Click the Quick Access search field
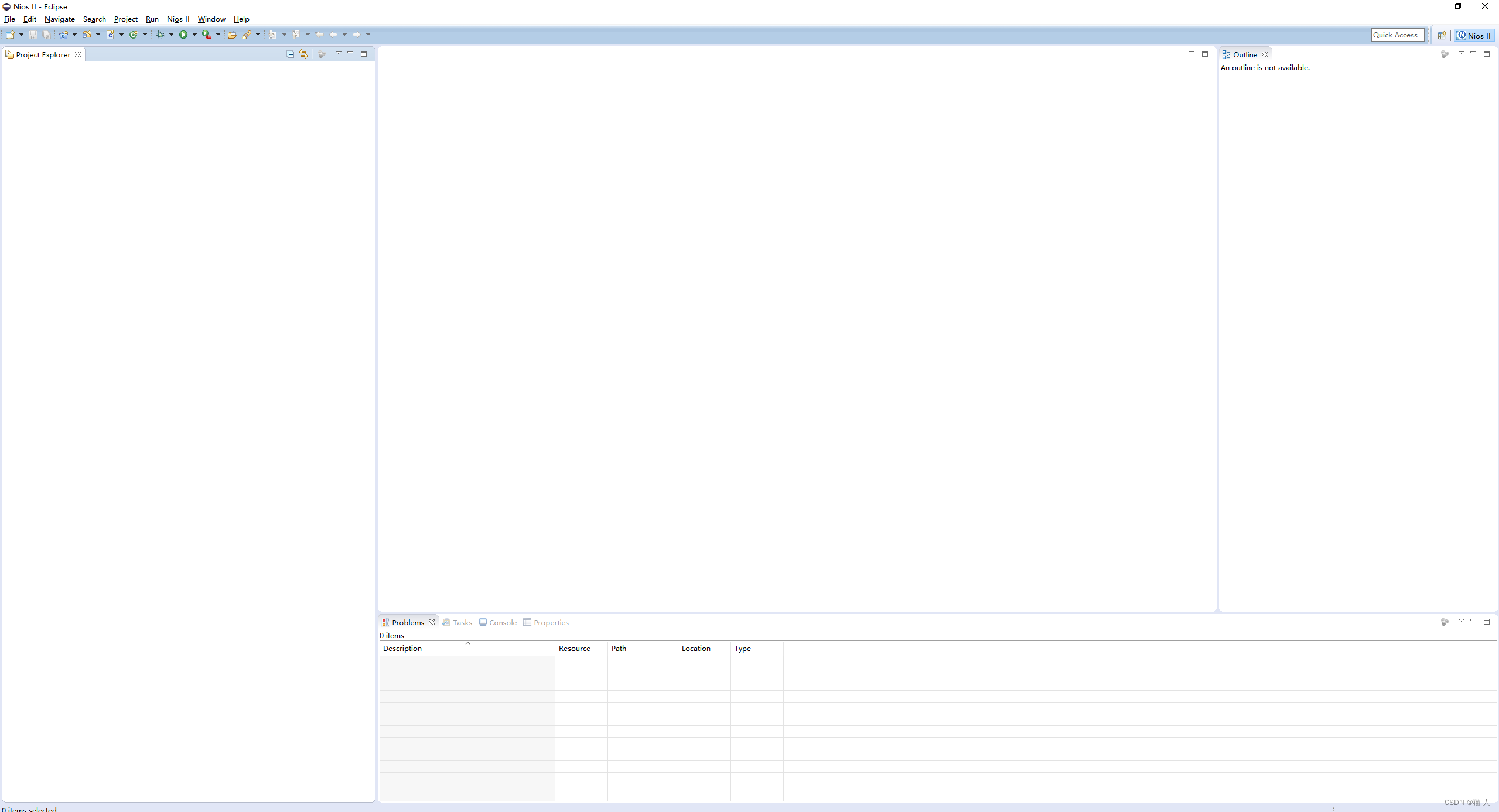This screenshot has height=812, width=1499. 1397,35
